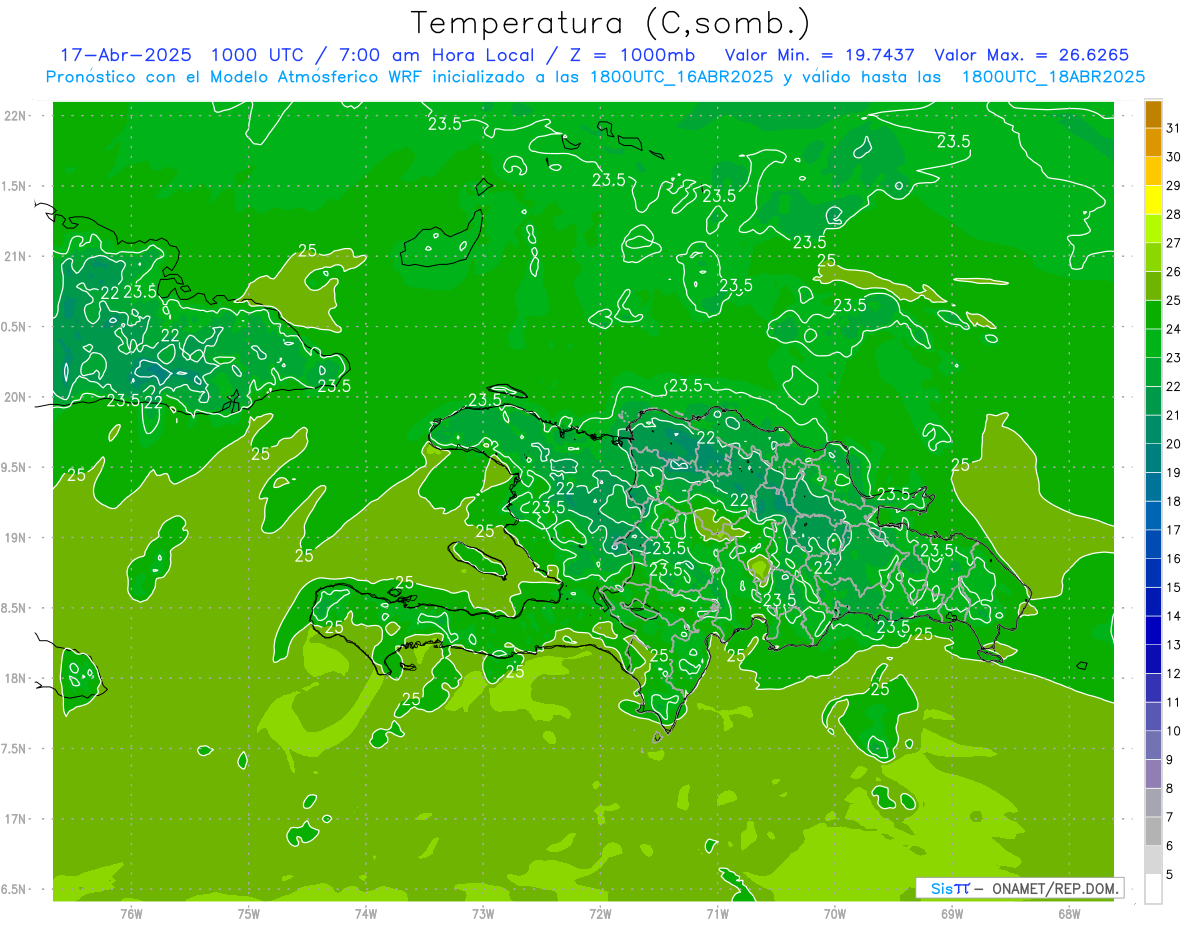Click the '74W' longitude axis label

365,914
